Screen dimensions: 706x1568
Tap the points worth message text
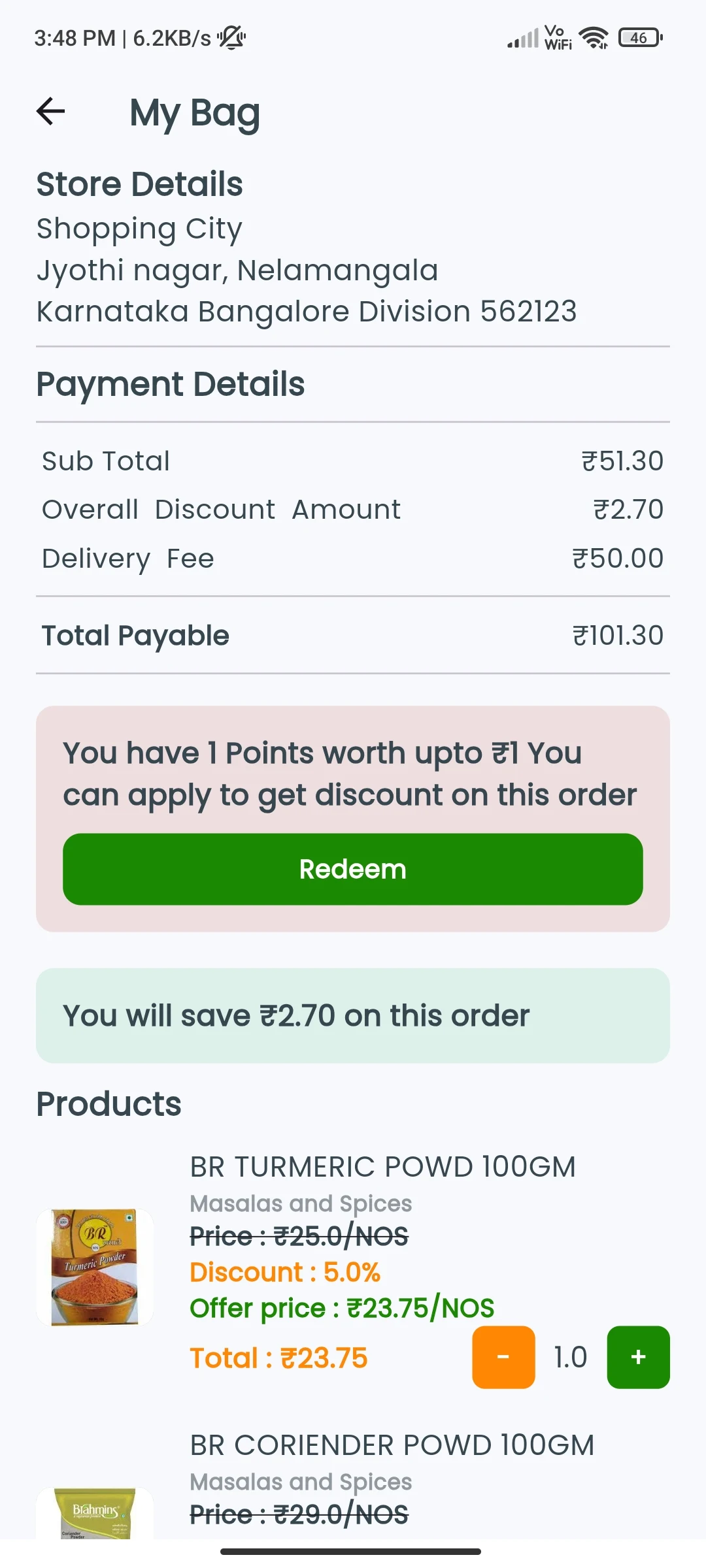tap(350, 774)
